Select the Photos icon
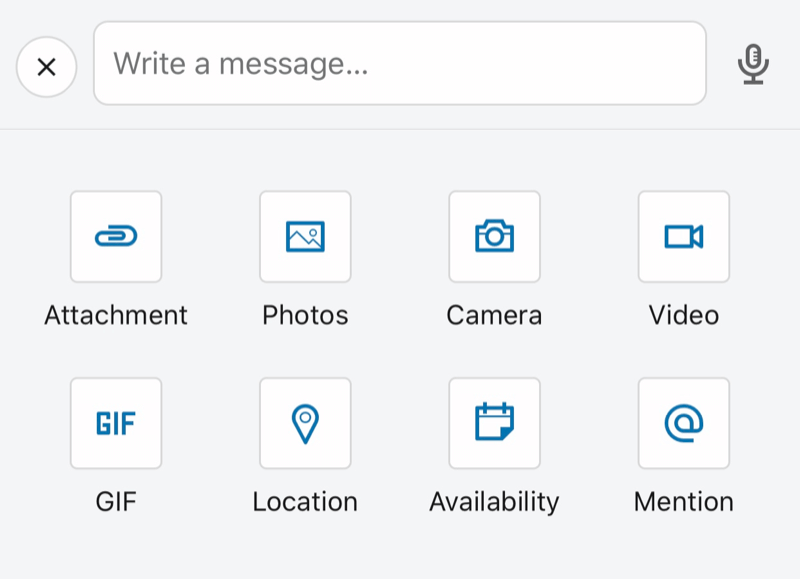This screenshot has height=579, width=800. 305,237
